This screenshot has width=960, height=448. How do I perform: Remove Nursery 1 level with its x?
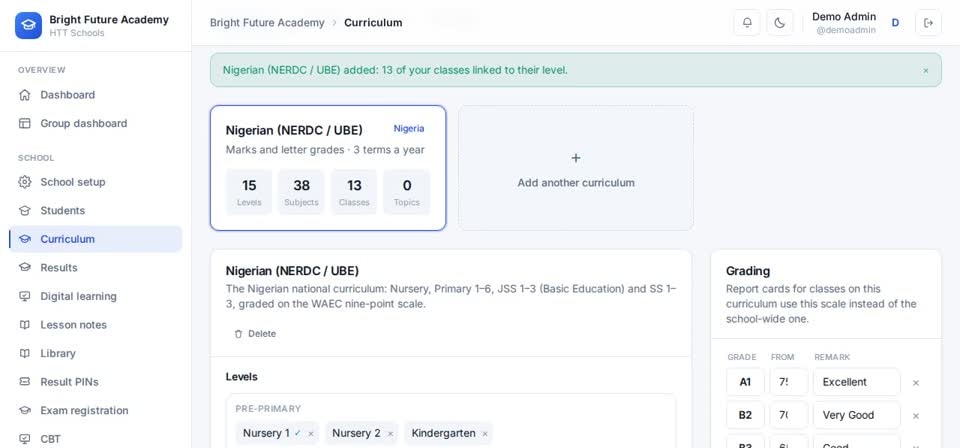(311, 434)
